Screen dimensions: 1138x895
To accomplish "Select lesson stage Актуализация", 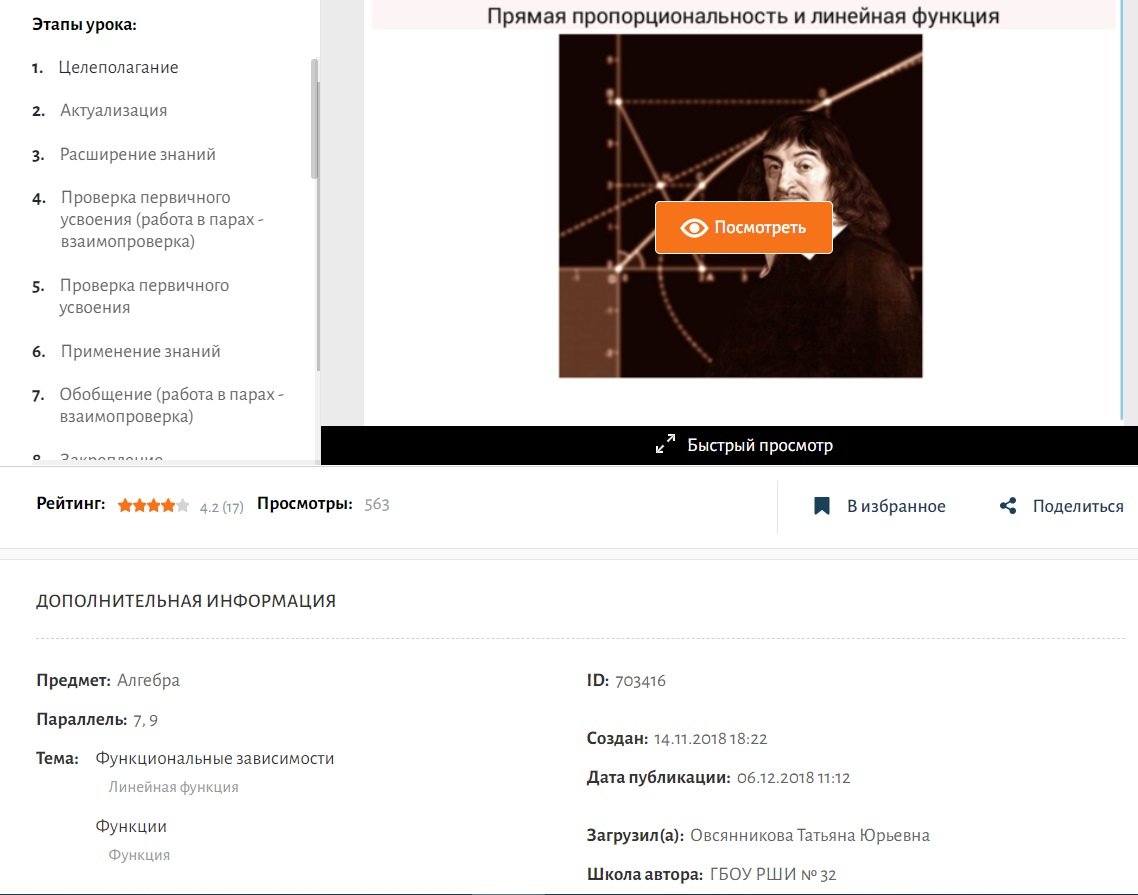I will pos(113,110).
